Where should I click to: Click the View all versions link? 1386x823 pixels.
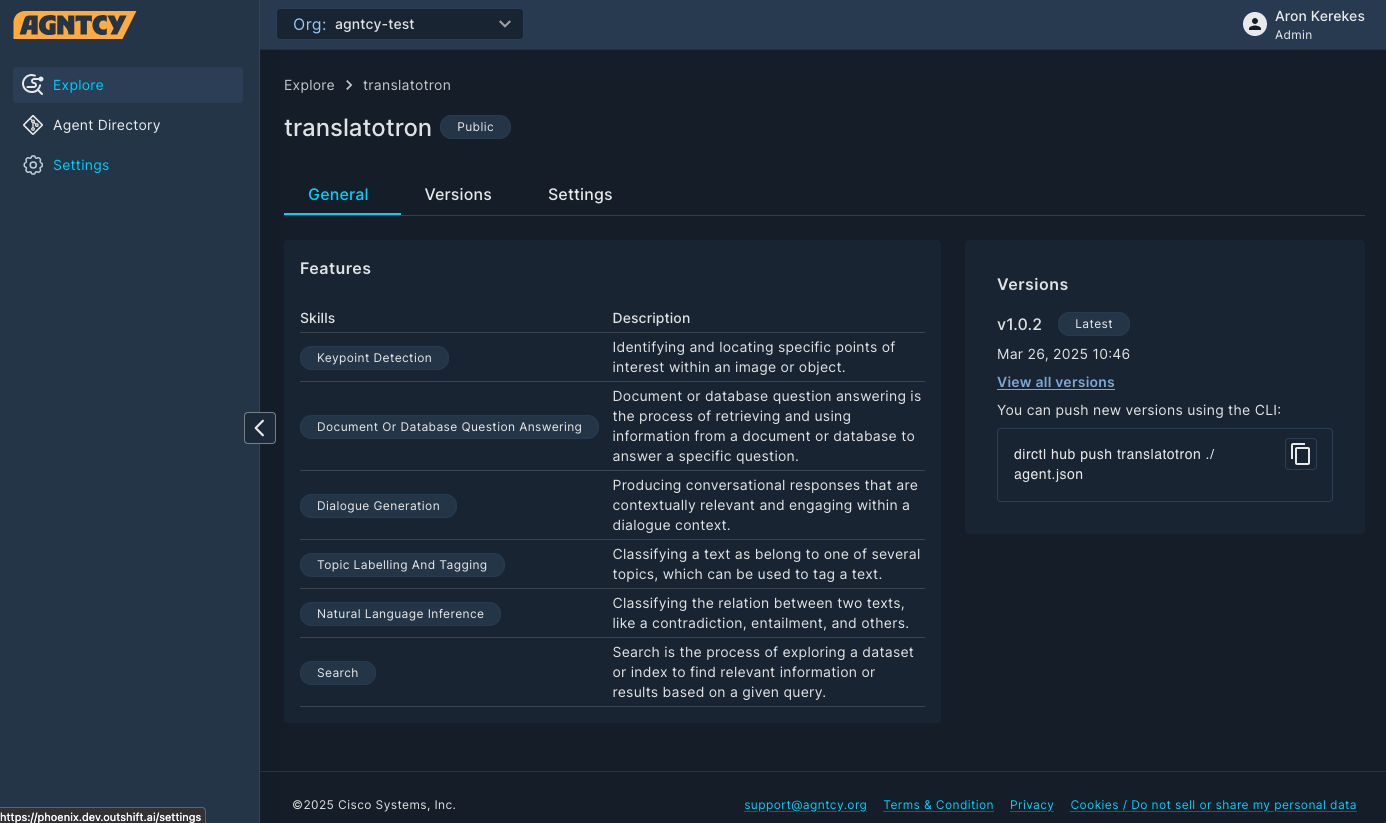click(1056, 382)
